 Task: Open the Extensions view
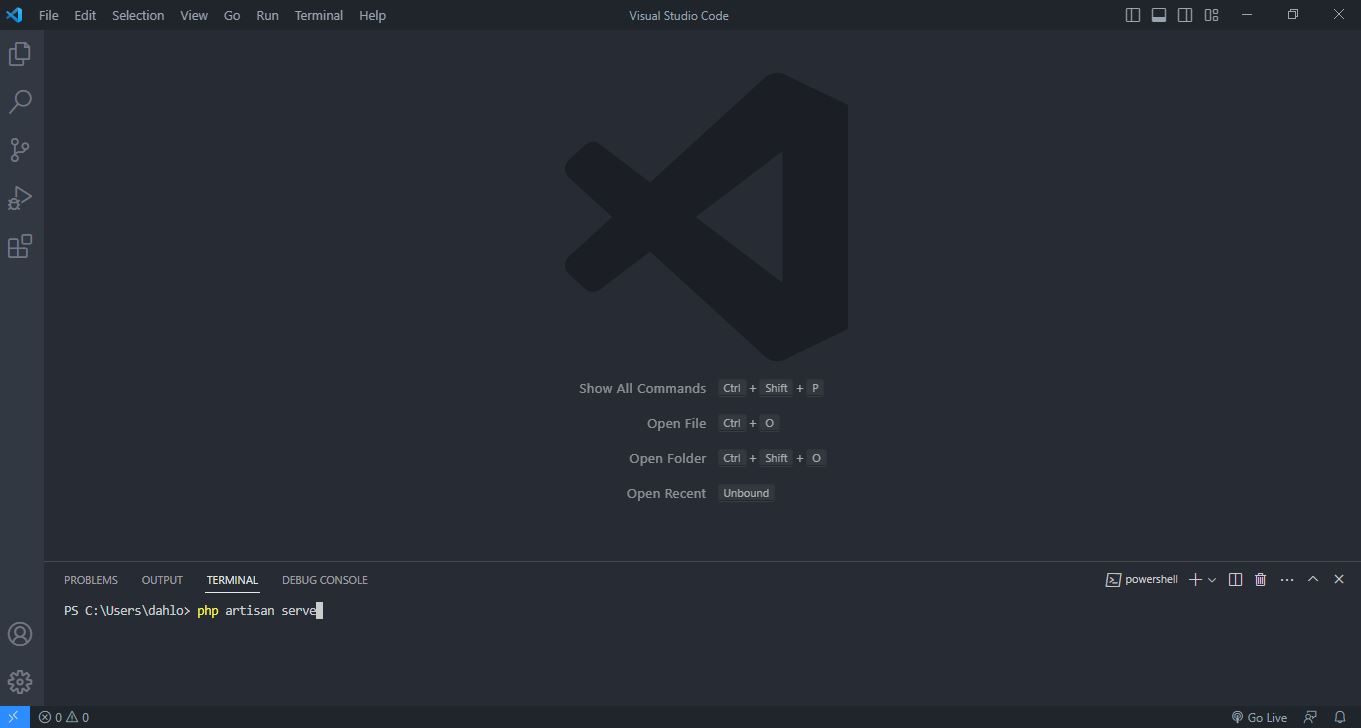coord(20,246)
